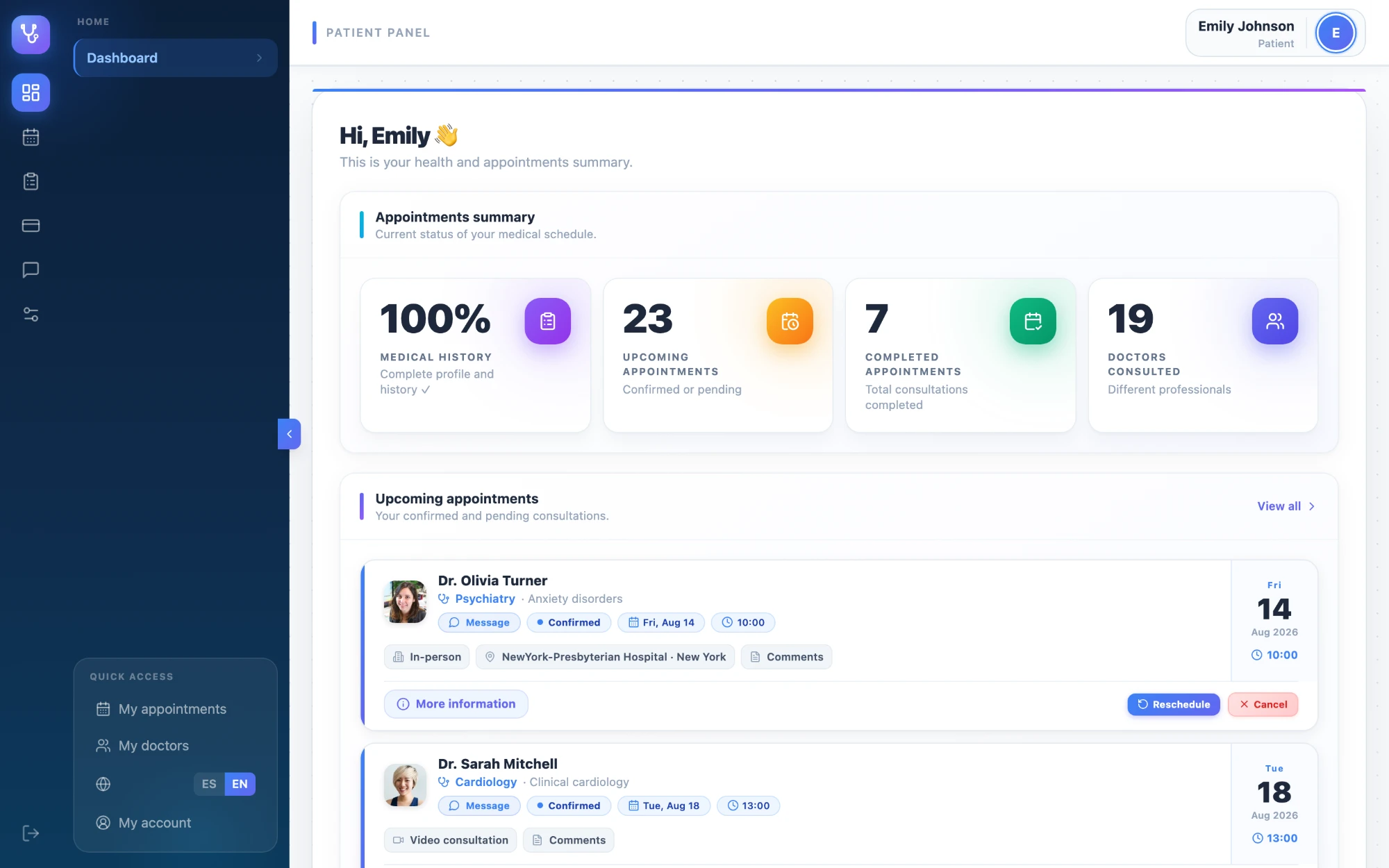The height and width of the screenshot is (868, 1389).
Task: Collapse the sidebar with the arrow handle
Action: (x=289, y=434)
